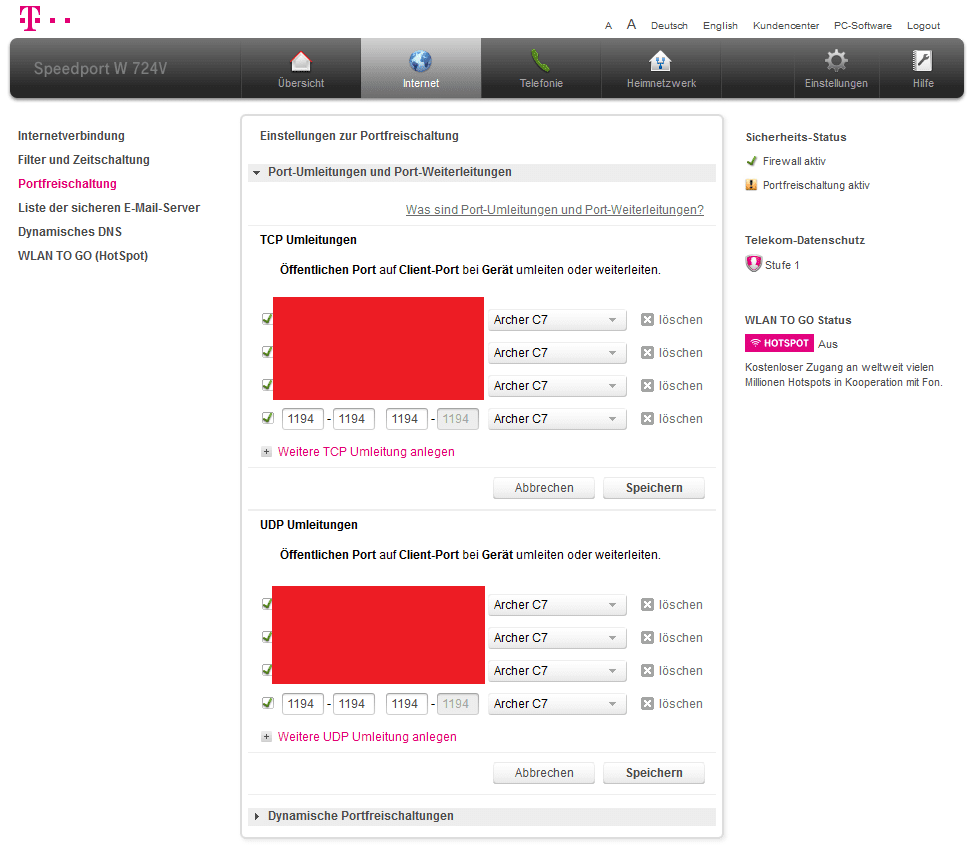The image size is (977, 847).
Task: Delete TCP 1194 rule via löschen icon
Action: click(647, 419)
